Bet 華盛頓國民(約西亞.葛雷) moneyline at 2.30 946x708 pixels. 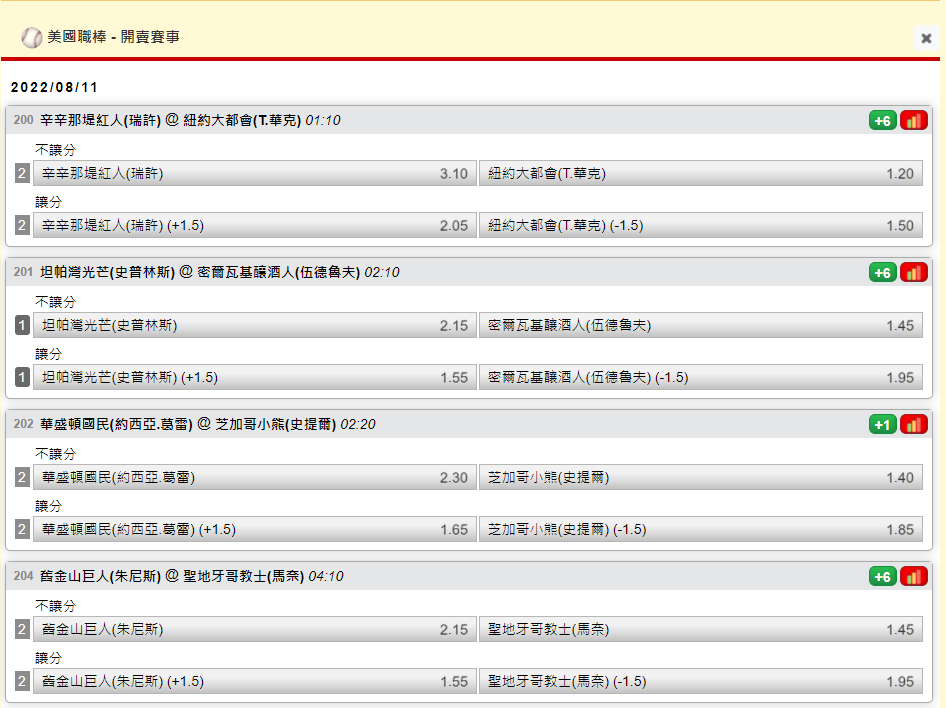(255, 478)
